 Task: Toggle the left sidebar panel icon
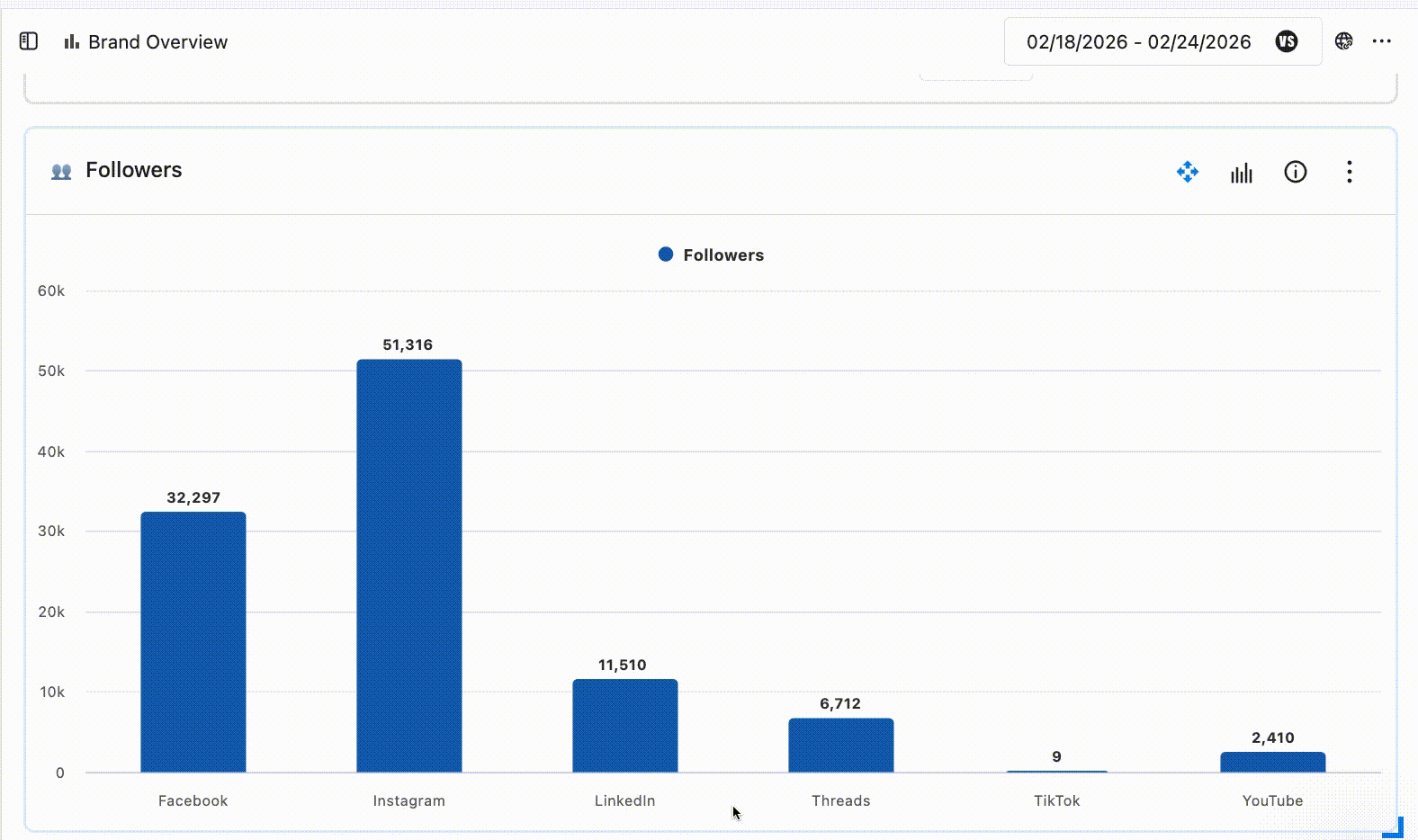pos(29,41)
